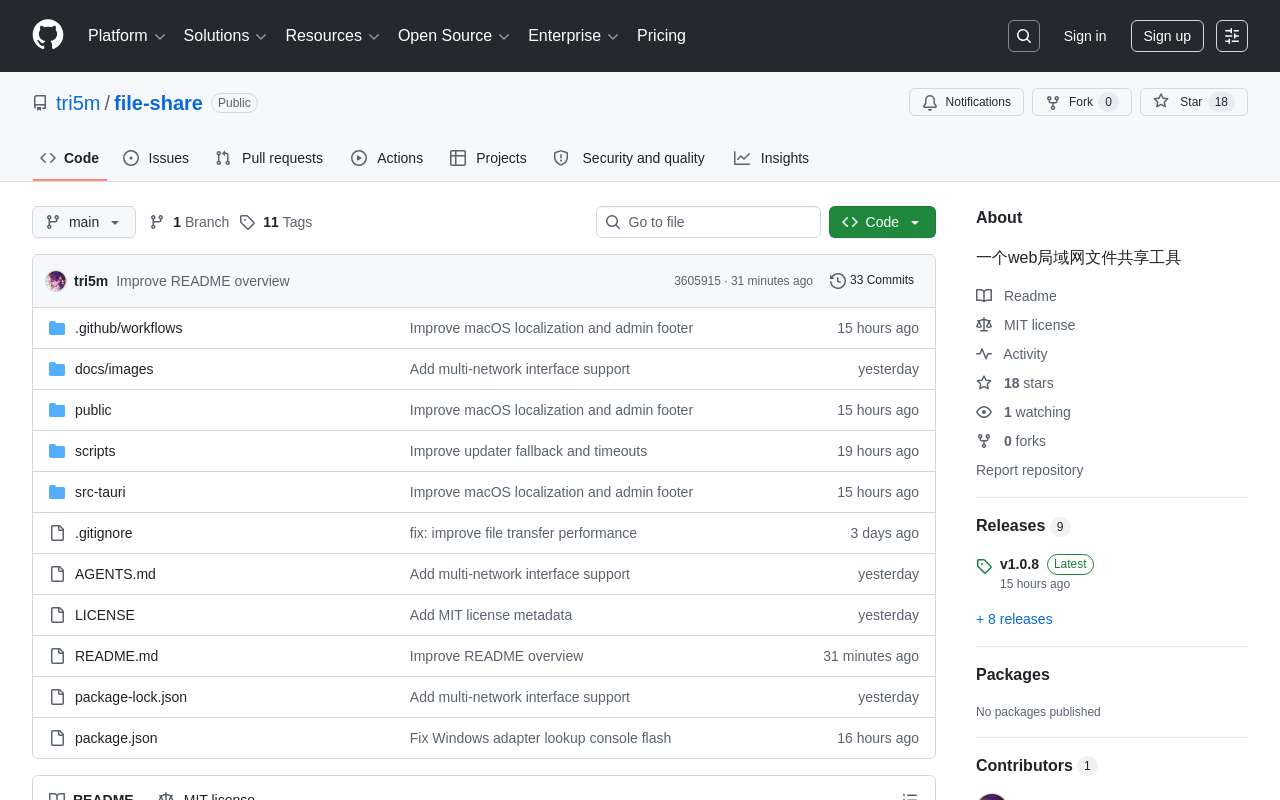The image size is (1280, 800).
Task: Open the green Code dropdown button
Action: pyautogui.click(x=882, y=222)
